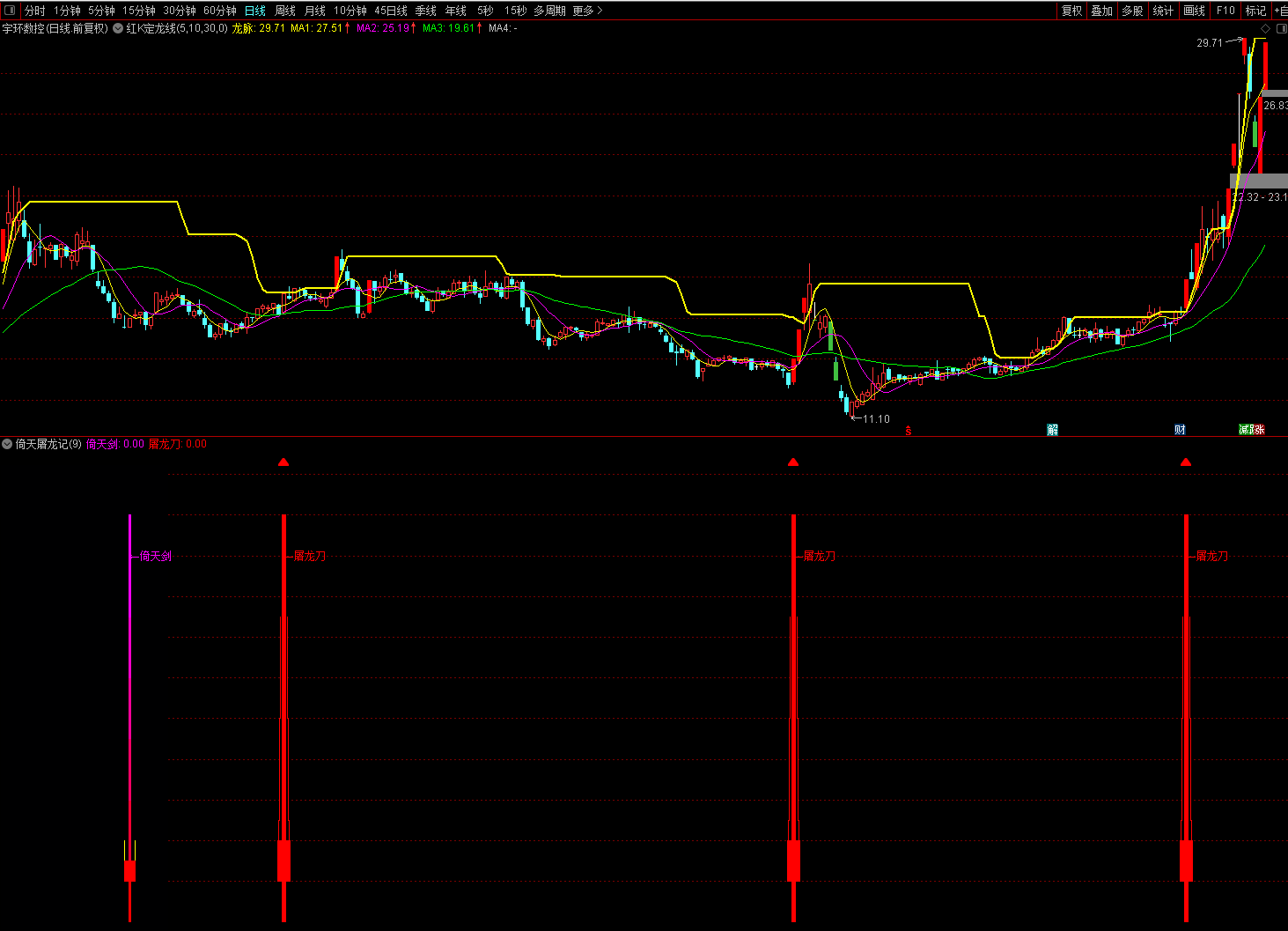The height and width of the screenshot is (931, 1288).
Task: Select the 5分钟 period
Action: tap(101, 11)
